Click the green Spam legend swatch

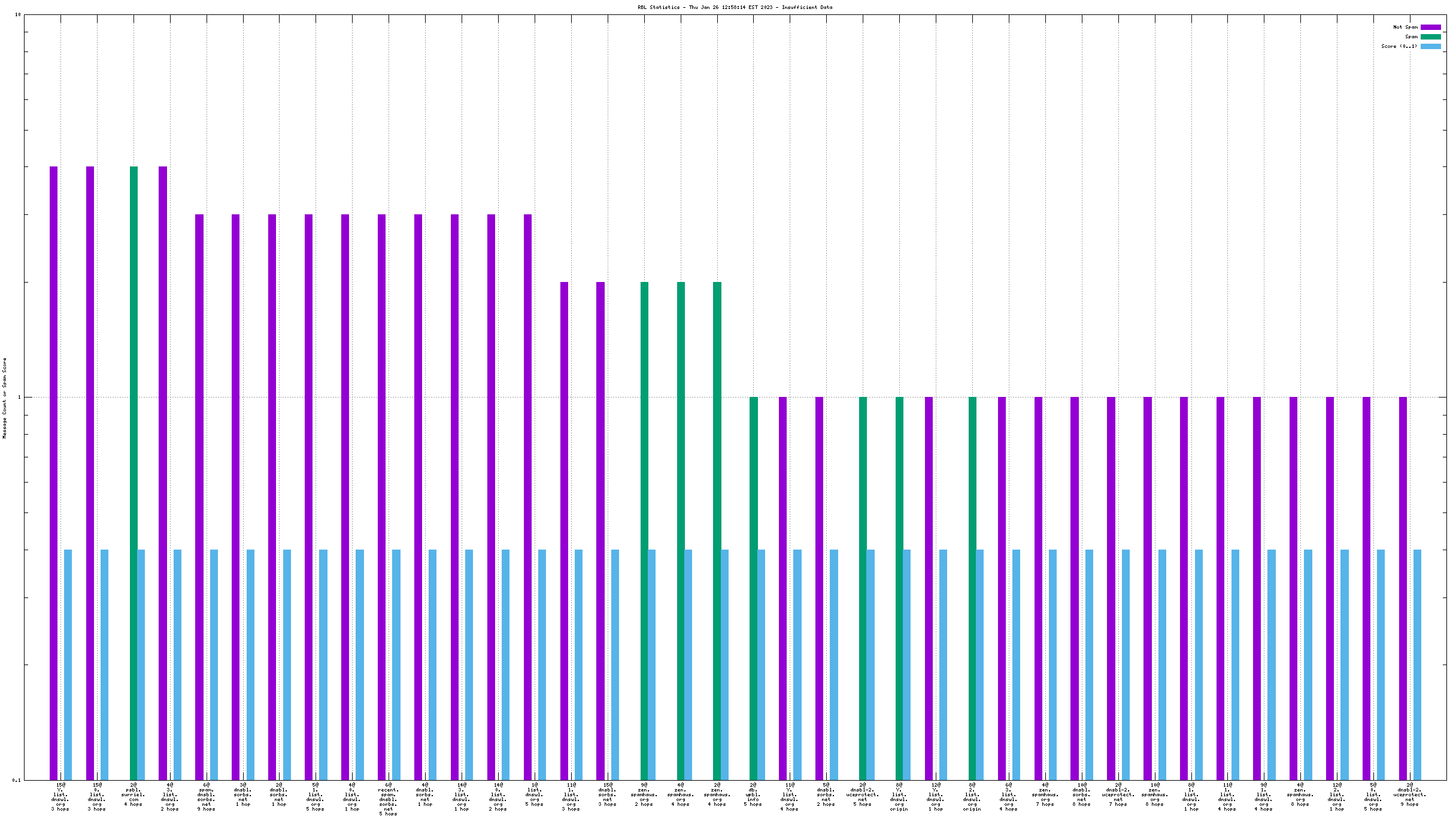[x=1430, y=37]
